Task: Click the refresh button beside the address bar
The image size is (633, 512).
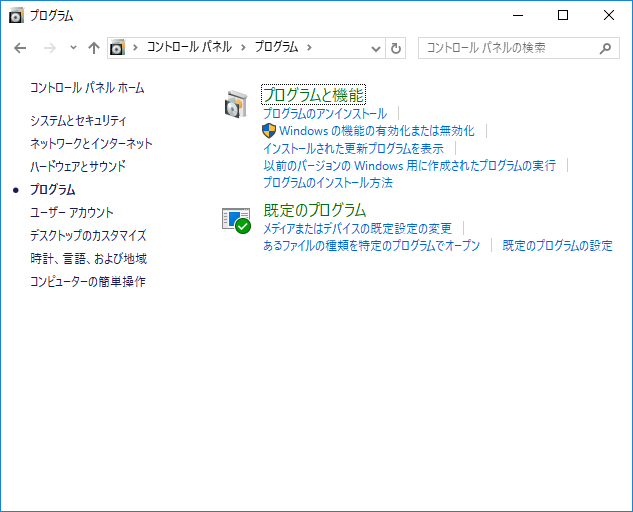Action: tap(396, 48)
